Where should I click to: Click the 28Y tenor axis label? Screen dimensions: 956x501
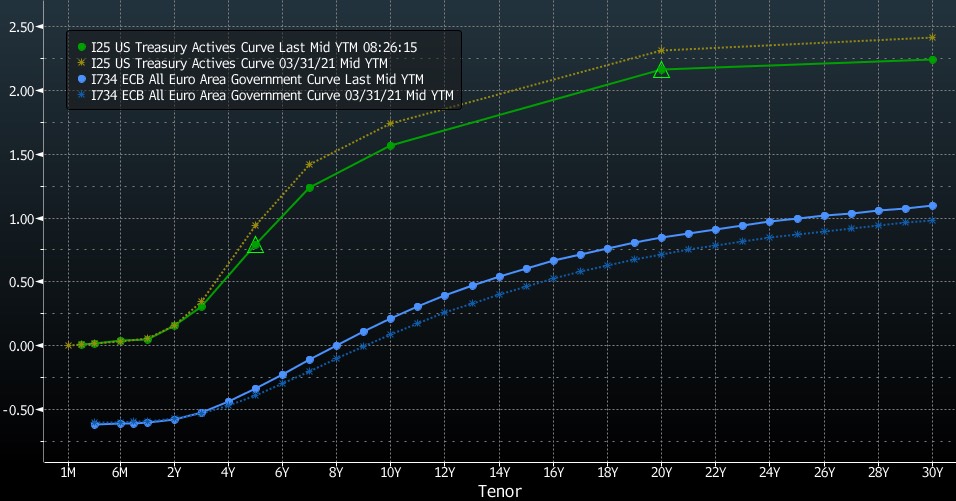[879, 472]
